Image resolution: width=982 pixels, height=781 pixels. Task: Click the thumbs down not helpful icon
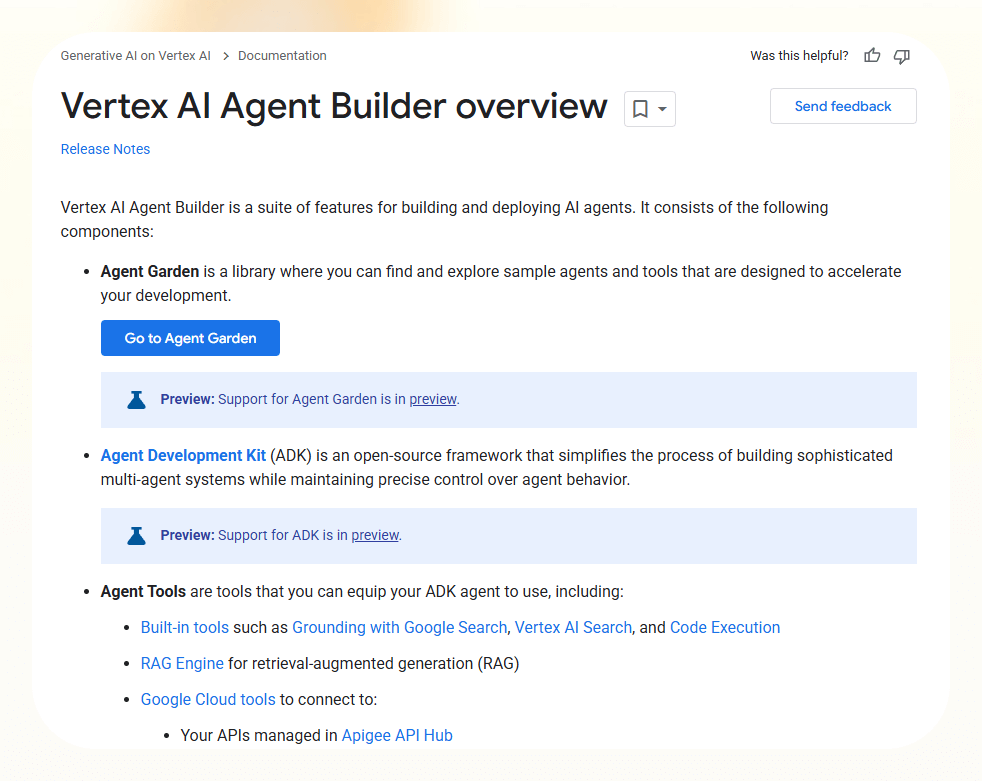click(902, 56)
